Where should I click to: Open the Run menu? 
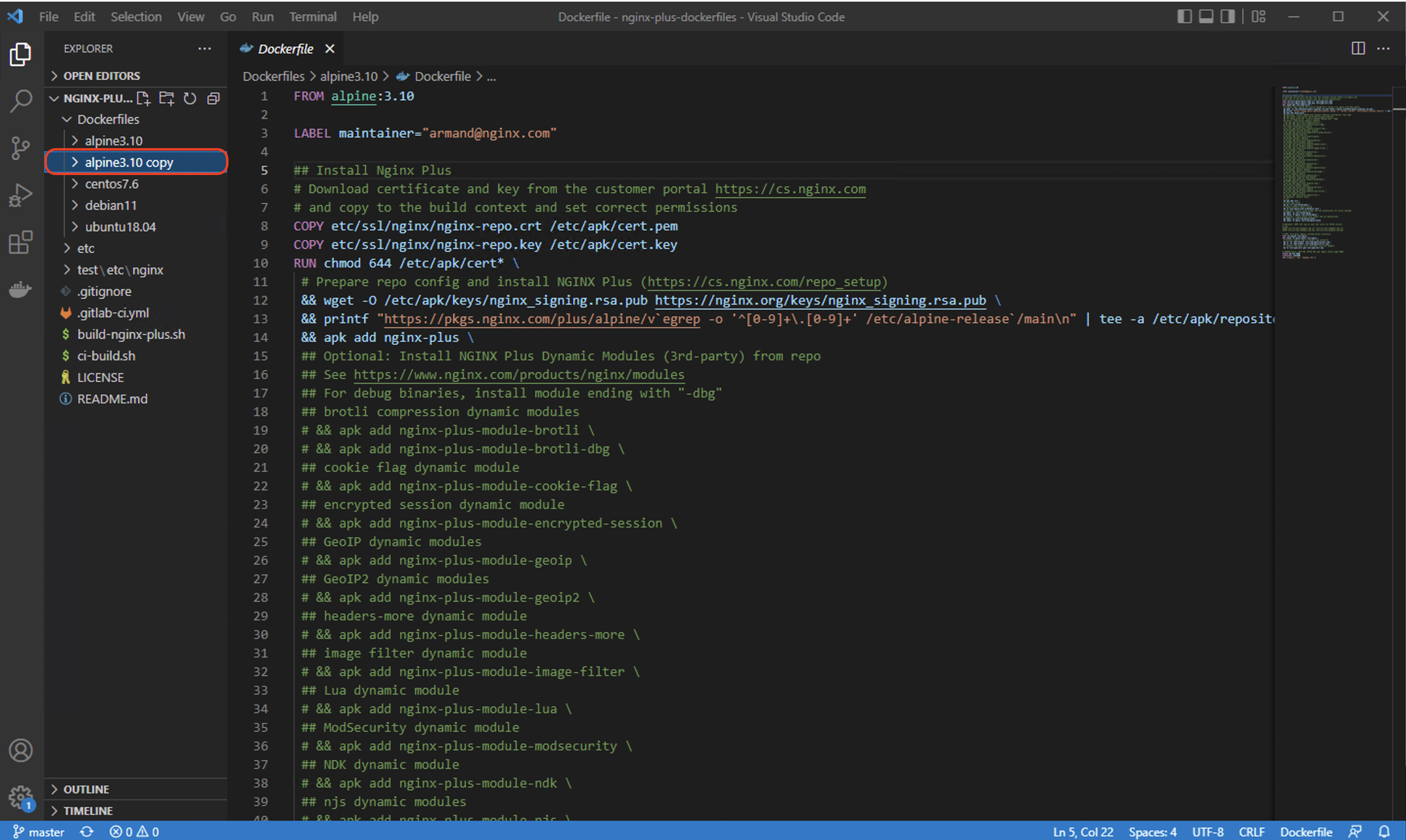click(263, 17)
